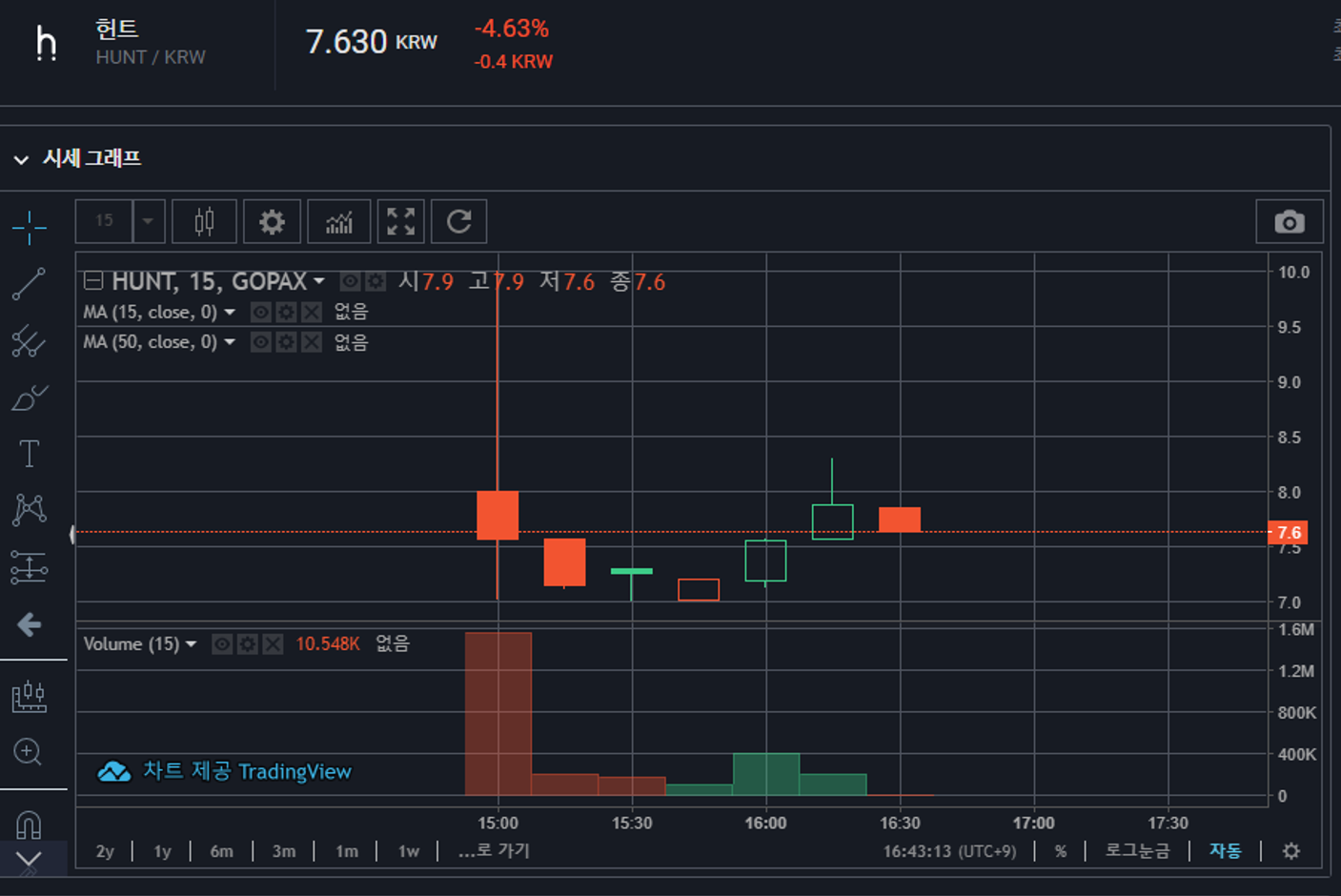
Task: Click the left arrow back icon
Action: 30,624
